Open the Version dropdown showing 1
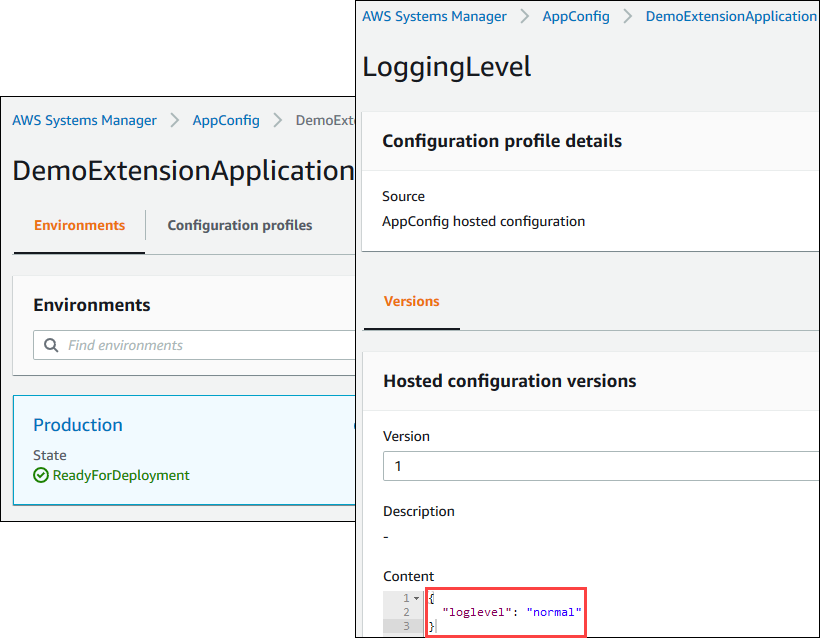Viewport: 820px width, 638px height. 601,466
